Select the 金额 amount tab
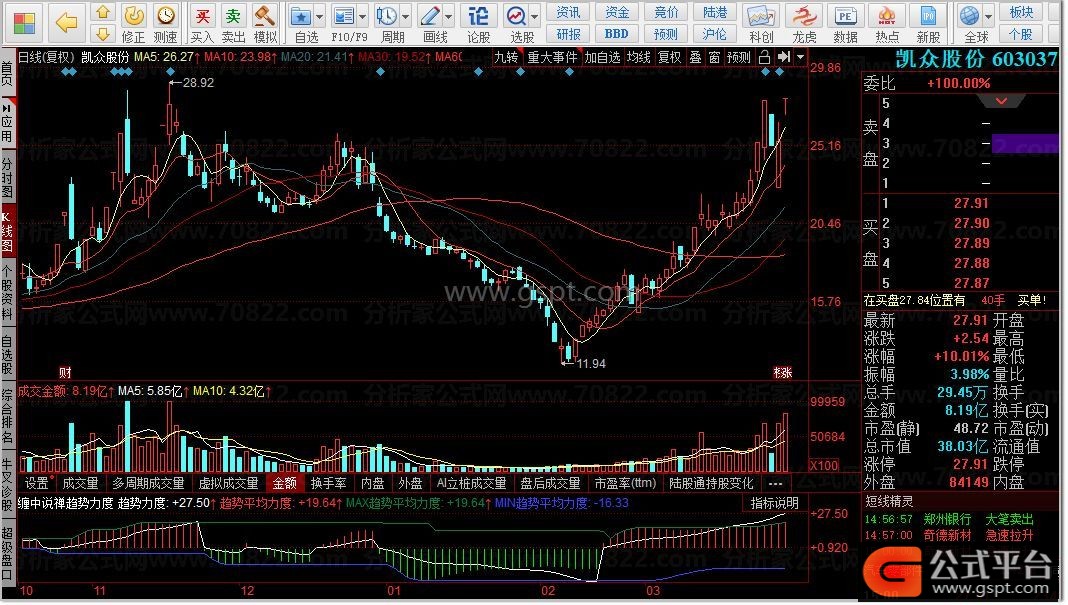Viewport: 1068px width, 605px height. click(x=285, y=484)
